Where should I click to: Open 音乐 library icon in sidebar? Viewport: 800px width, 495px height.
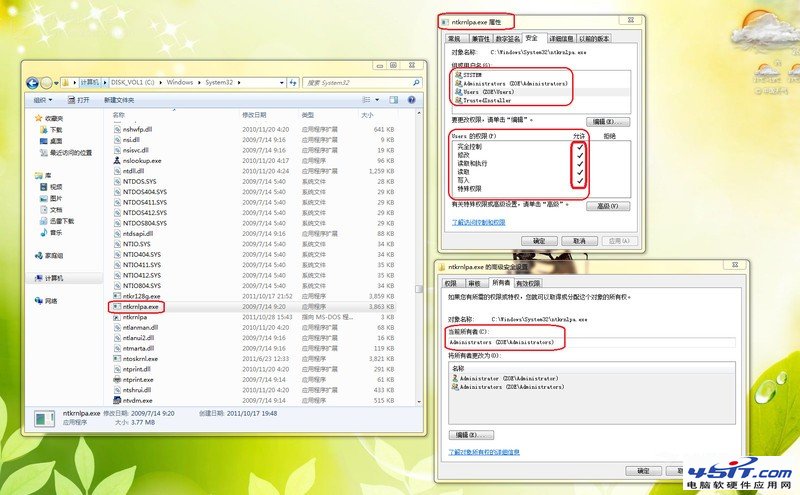point(44,233)
